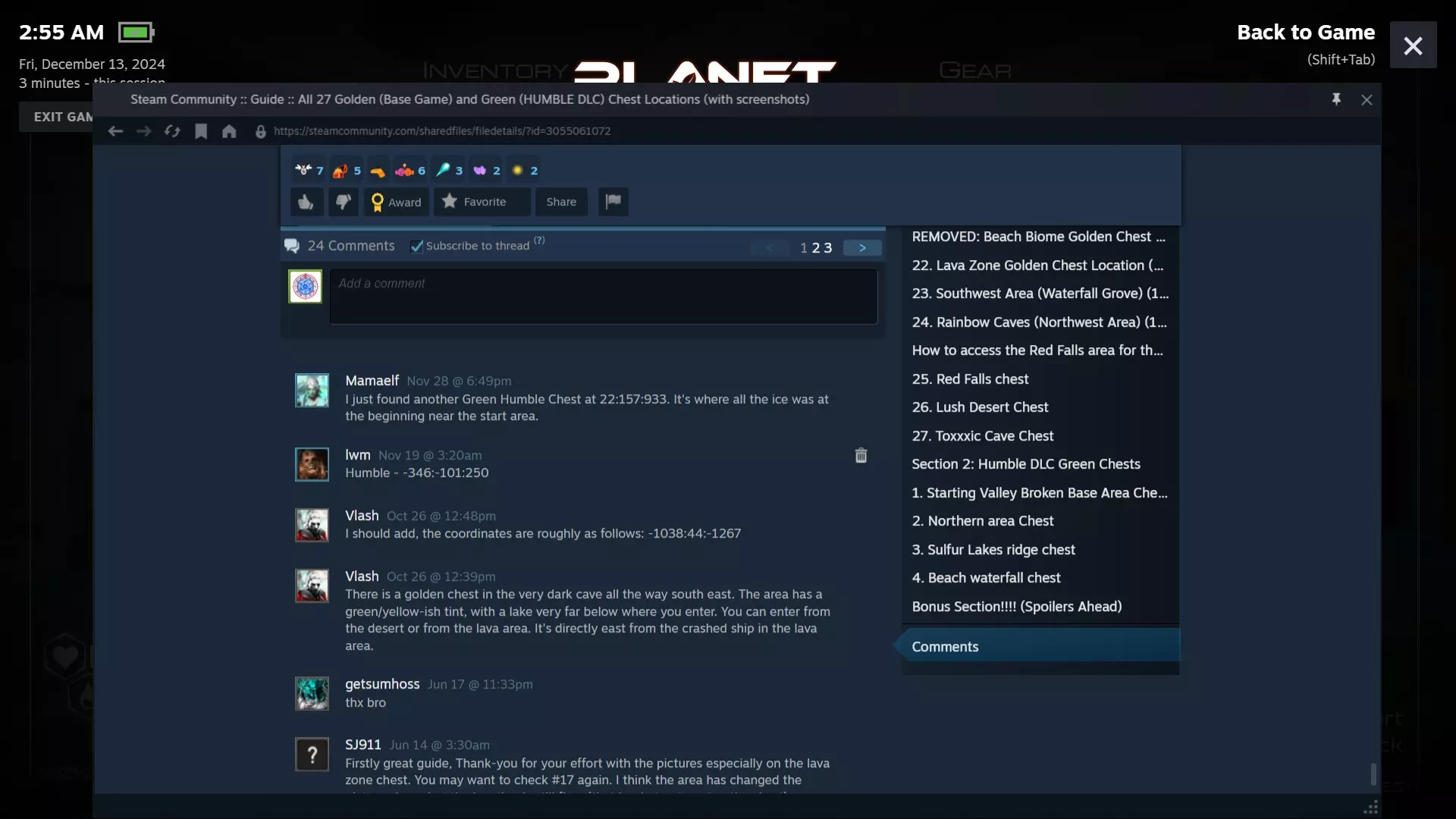Viewport: 1456px width, 819px height.
Task: Click Back to Game
Action: pyautogui.click(x=1305, y=32)
